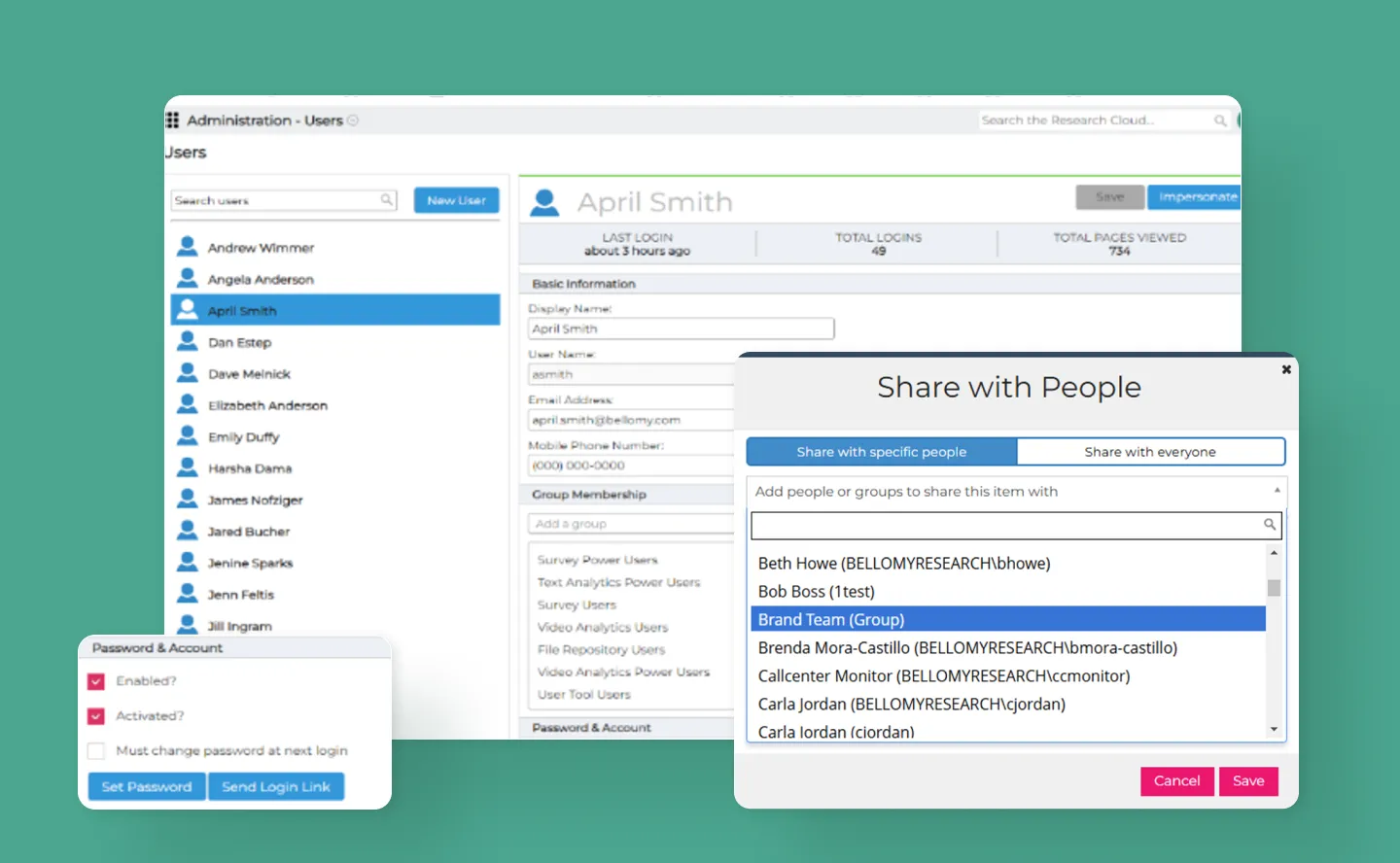
Task: Click the search icon inside the Share dialog field
Action: click(1269, 525)
